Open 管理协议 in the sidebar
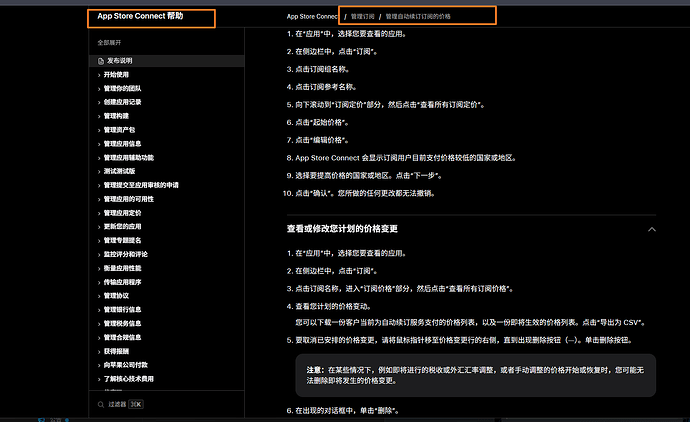The image size is (690, 422). pyautogui.click(x=116, y=296)
